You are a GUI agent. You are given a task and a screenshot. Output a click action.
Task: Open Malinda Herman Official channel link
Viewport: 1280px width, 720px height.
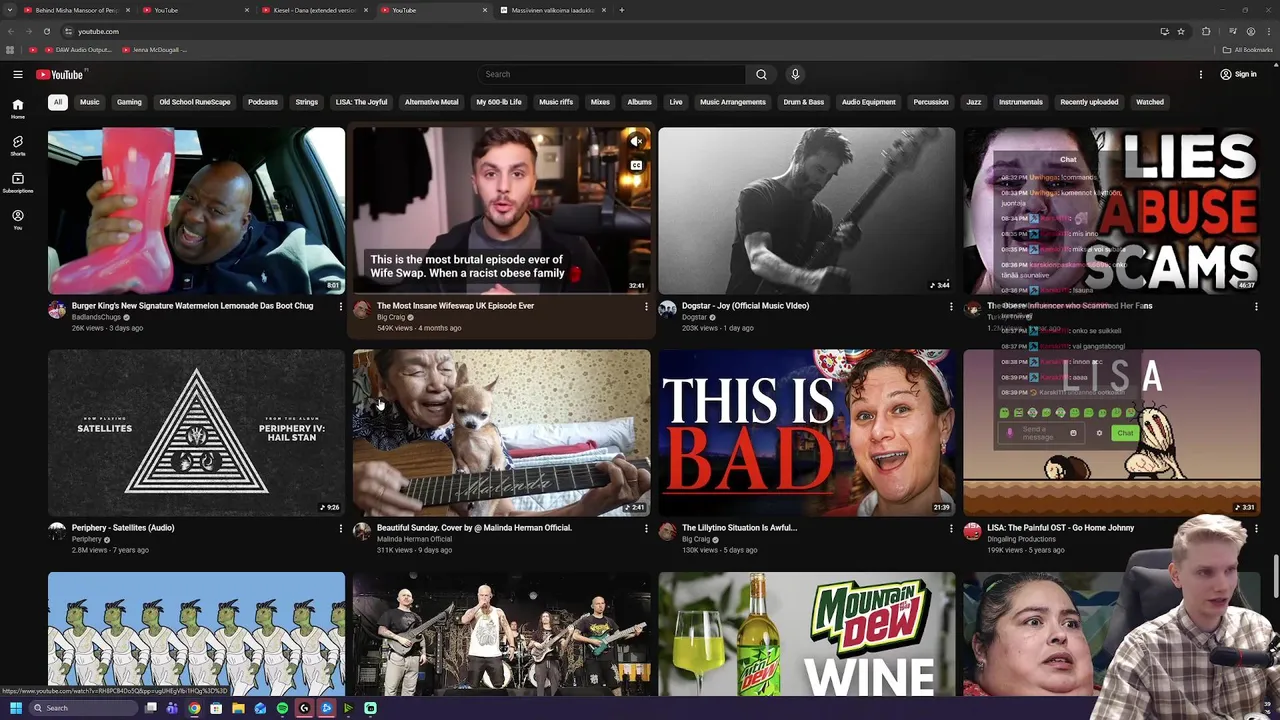tap(414, 539)
